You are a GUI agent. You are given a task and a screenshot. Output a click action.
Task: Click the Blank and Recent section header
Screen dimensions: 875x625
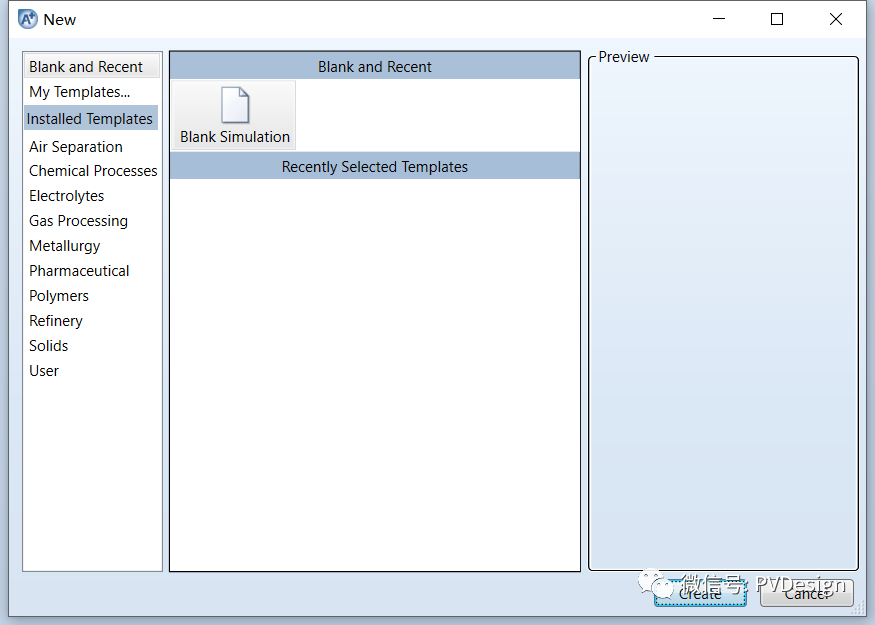pos(375,66)
